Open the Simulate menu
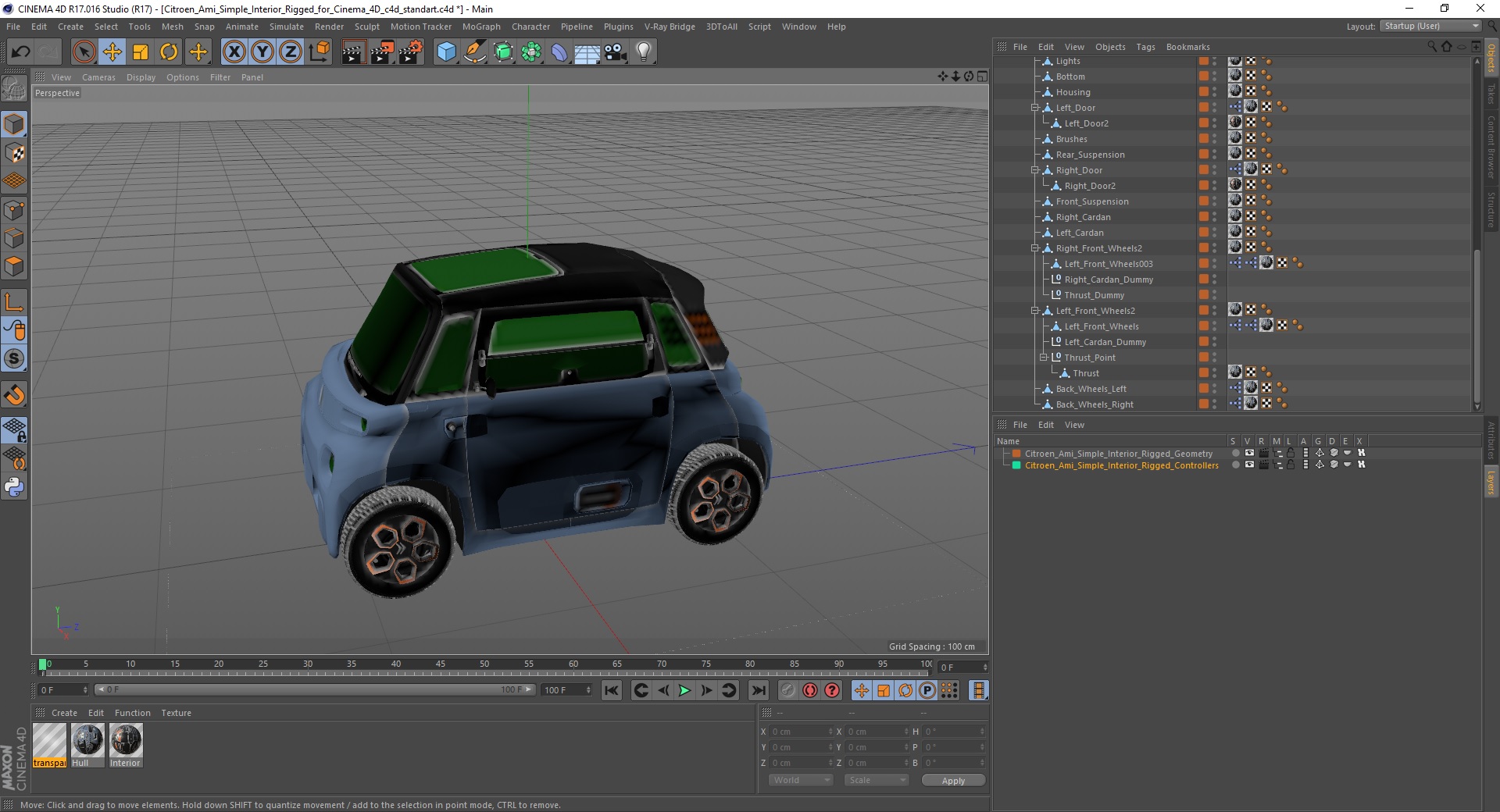The width and height of the screenshot is (1500, 812). click(x=286, y=27)
